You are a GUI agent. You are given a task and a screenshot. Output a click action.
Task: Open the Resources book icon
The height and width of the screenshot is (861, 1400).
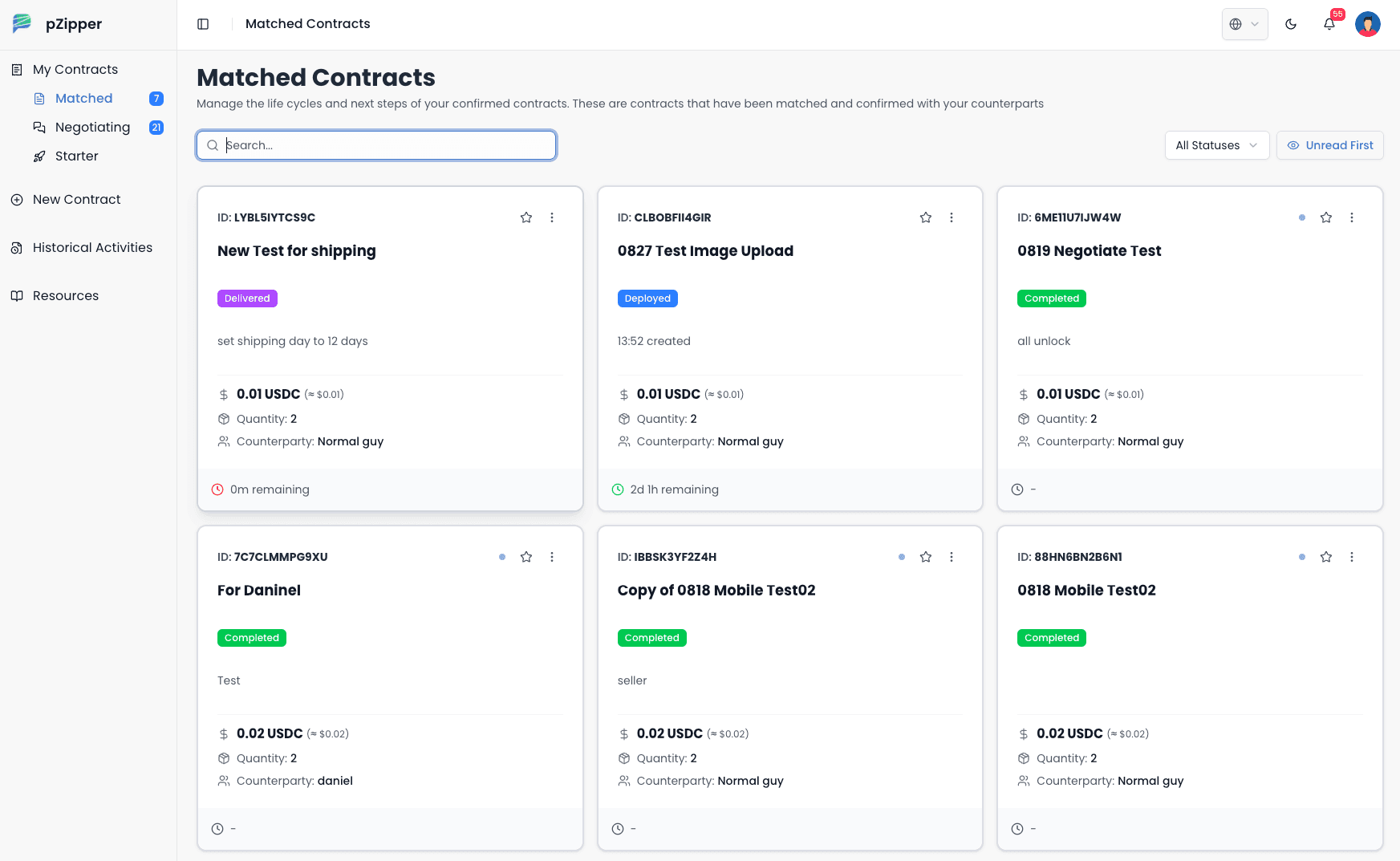pyautogui.click(x=18, y=295)
